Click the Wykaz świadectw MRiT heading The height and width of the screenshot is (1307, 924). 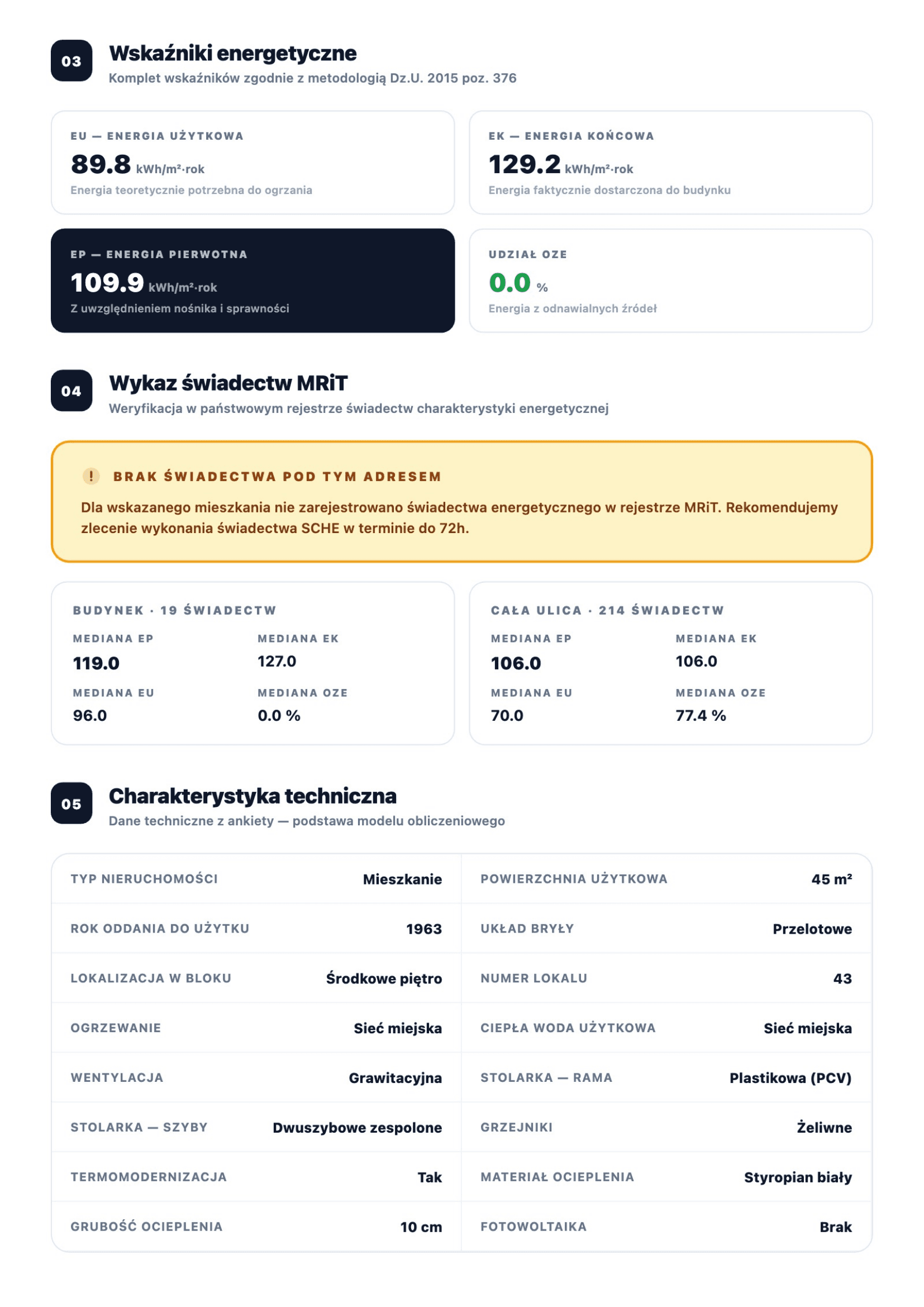[228, 383]
